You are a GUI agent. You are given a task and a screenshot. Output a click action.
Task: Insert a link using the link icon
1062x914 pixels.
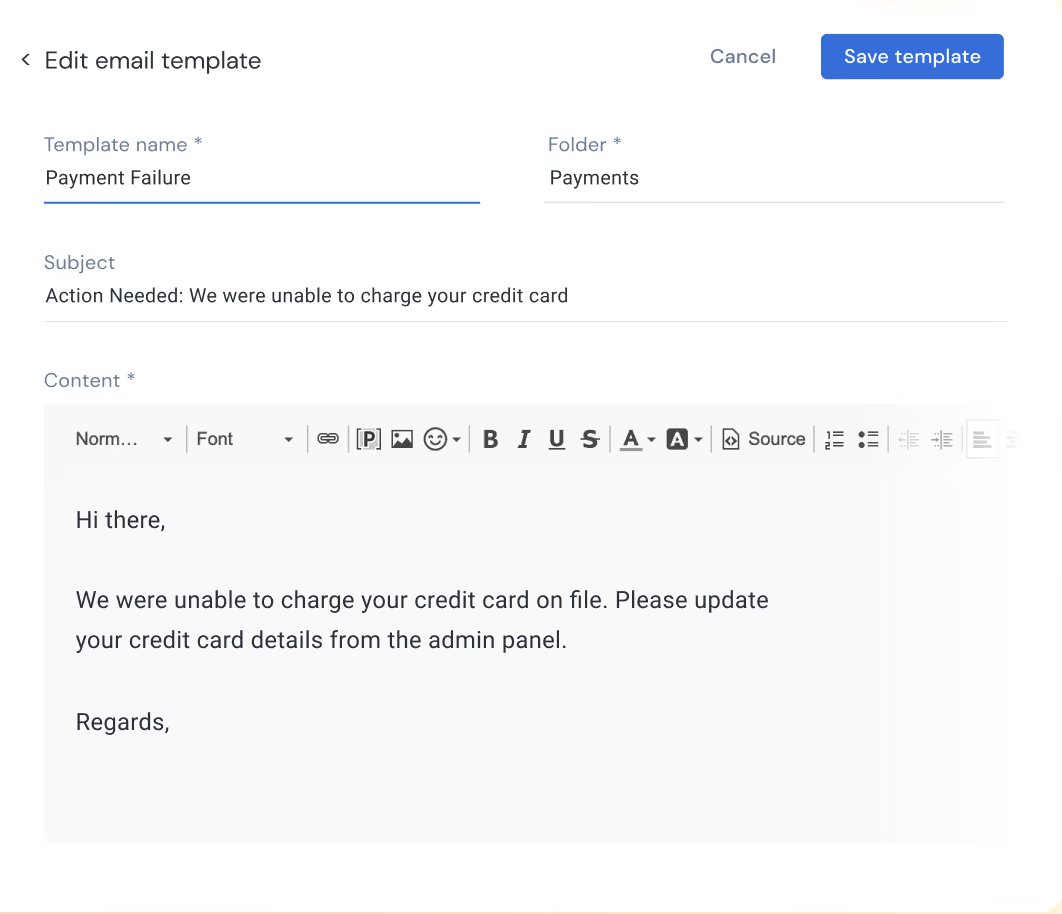click(327, 438)
